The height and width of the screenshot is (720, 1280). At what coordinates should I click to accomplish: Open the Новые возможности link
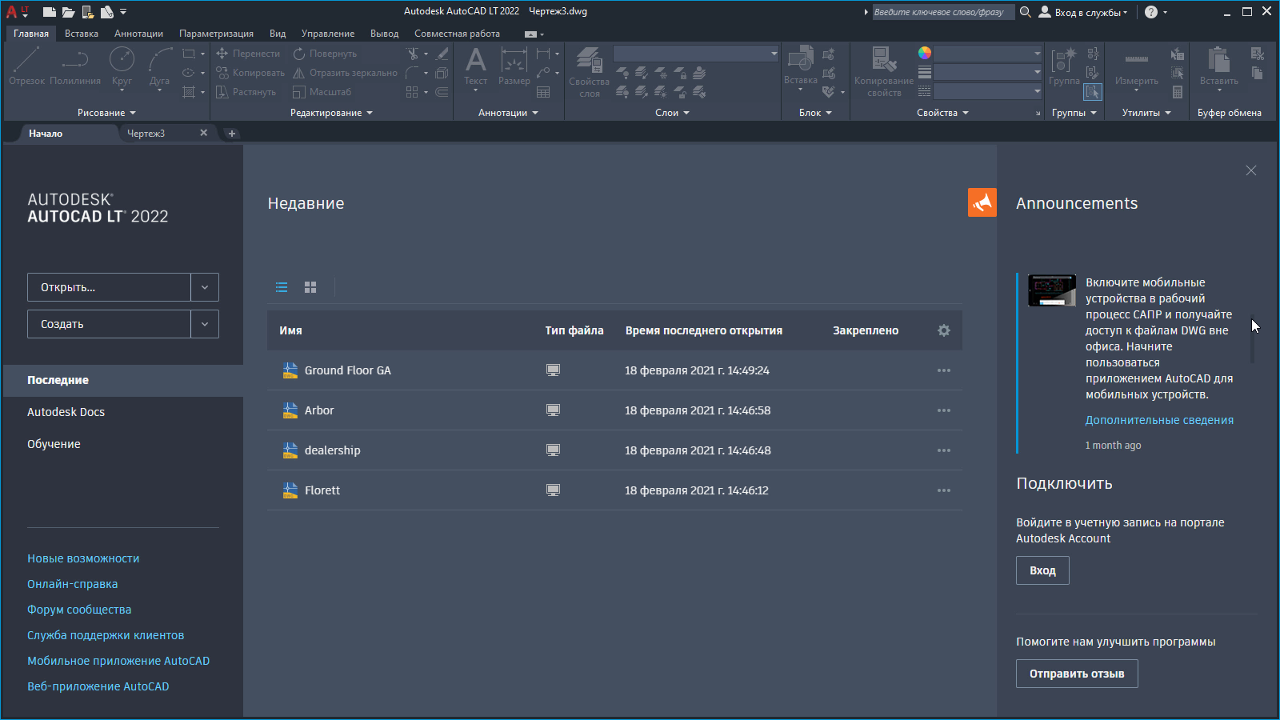[84, 558]
